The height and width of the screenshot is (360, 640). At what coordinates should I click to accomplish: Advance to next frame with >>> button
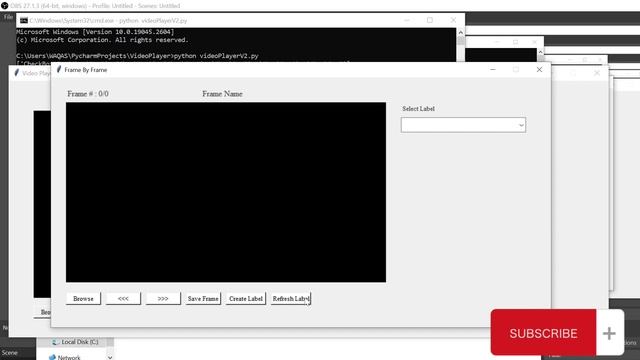163,298
